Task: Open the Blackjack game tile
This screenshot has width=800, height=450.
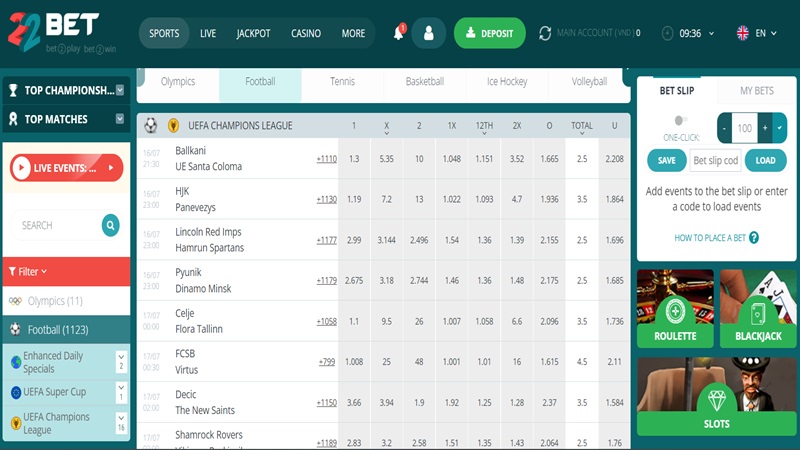Action: pos(758,309)
